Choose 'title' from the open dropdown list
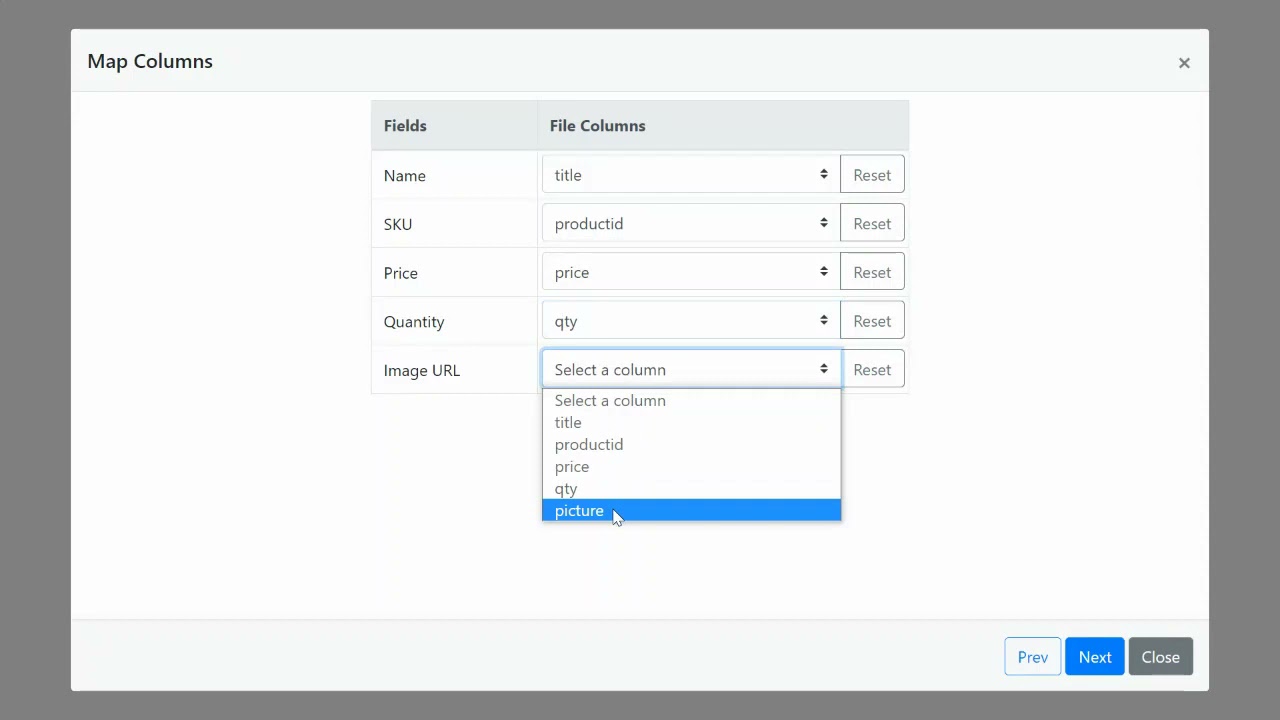 point(568,423)
